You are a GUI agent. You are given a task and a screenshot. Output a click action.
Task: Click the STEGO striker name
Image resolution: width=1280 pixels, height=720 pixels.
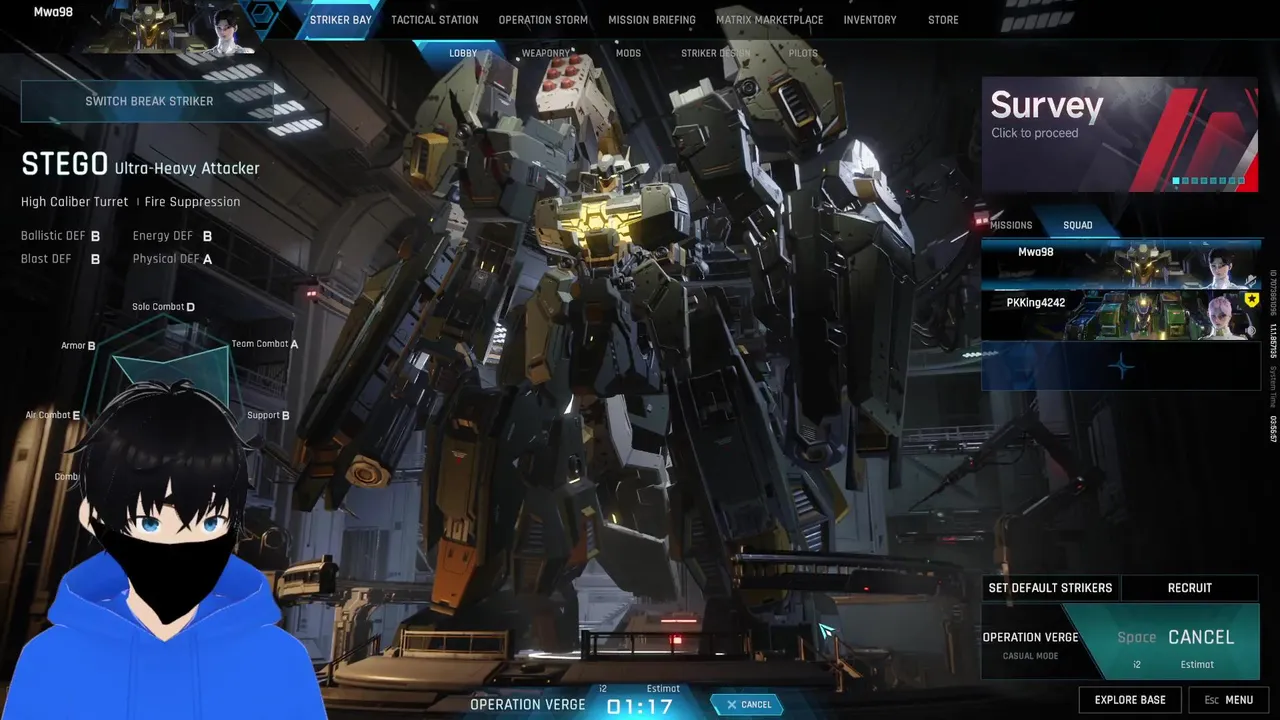pyautogui.click(x=64, y=164)
